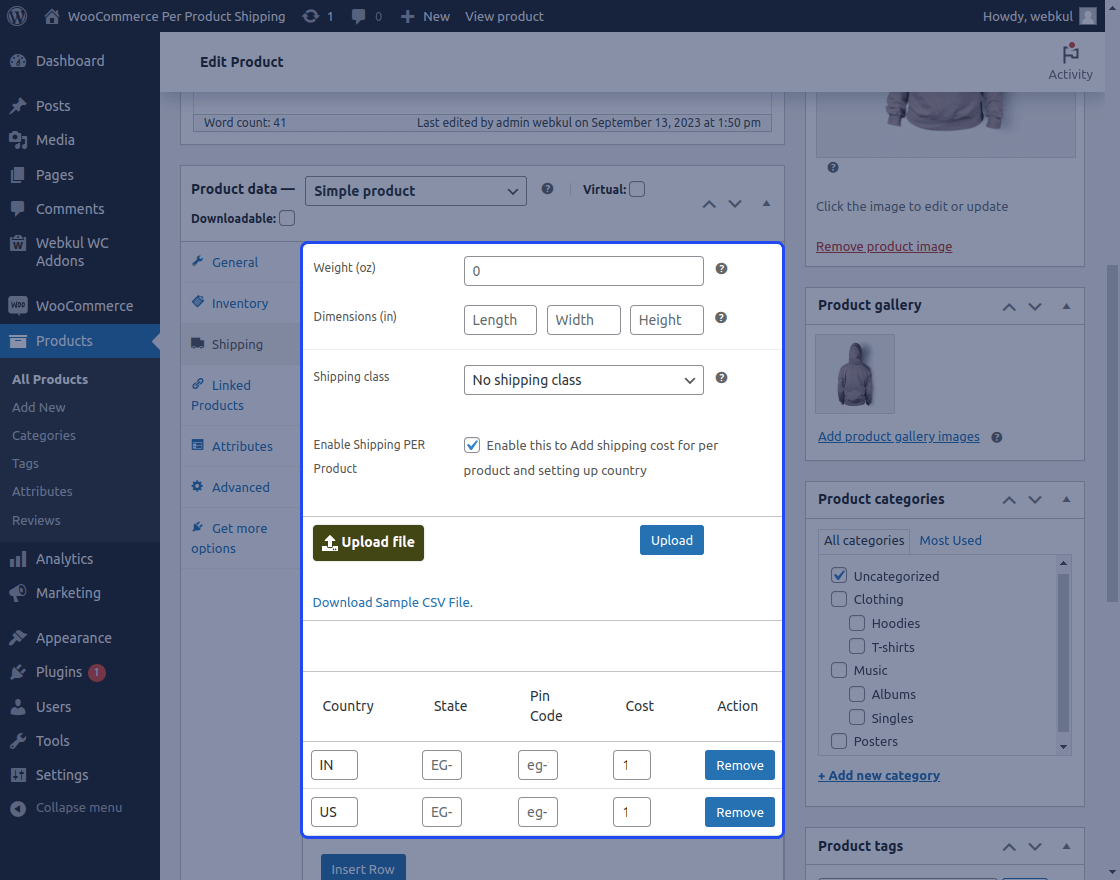Collapse the Product categories panel
This screenshot has width=1120, height=880.
click(x=1065, y=499)
